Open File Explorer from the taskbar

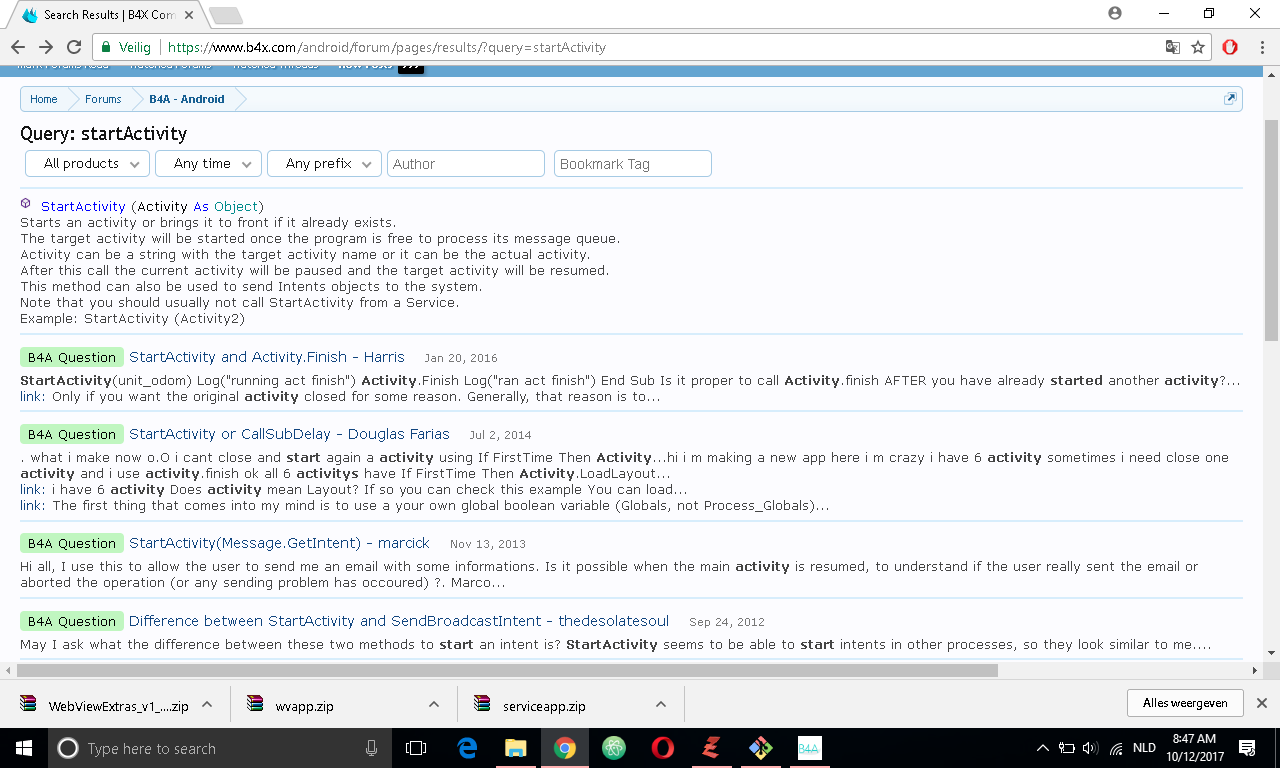coord(516,748)
